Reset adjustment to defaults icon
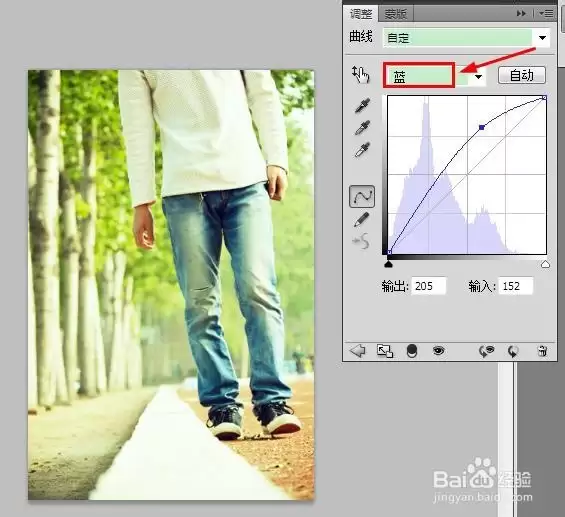565x517 pixels. point(513,351)
